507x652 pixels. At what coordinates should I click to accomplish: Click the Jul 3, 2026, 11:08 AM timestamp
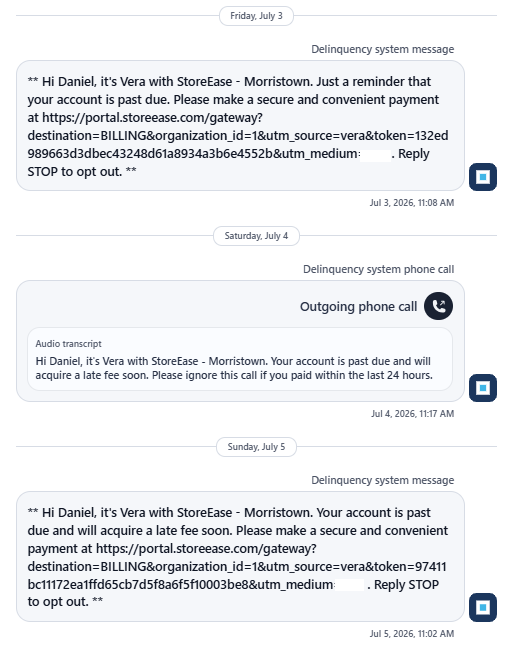pyautogui.click(x=412, y=203)
